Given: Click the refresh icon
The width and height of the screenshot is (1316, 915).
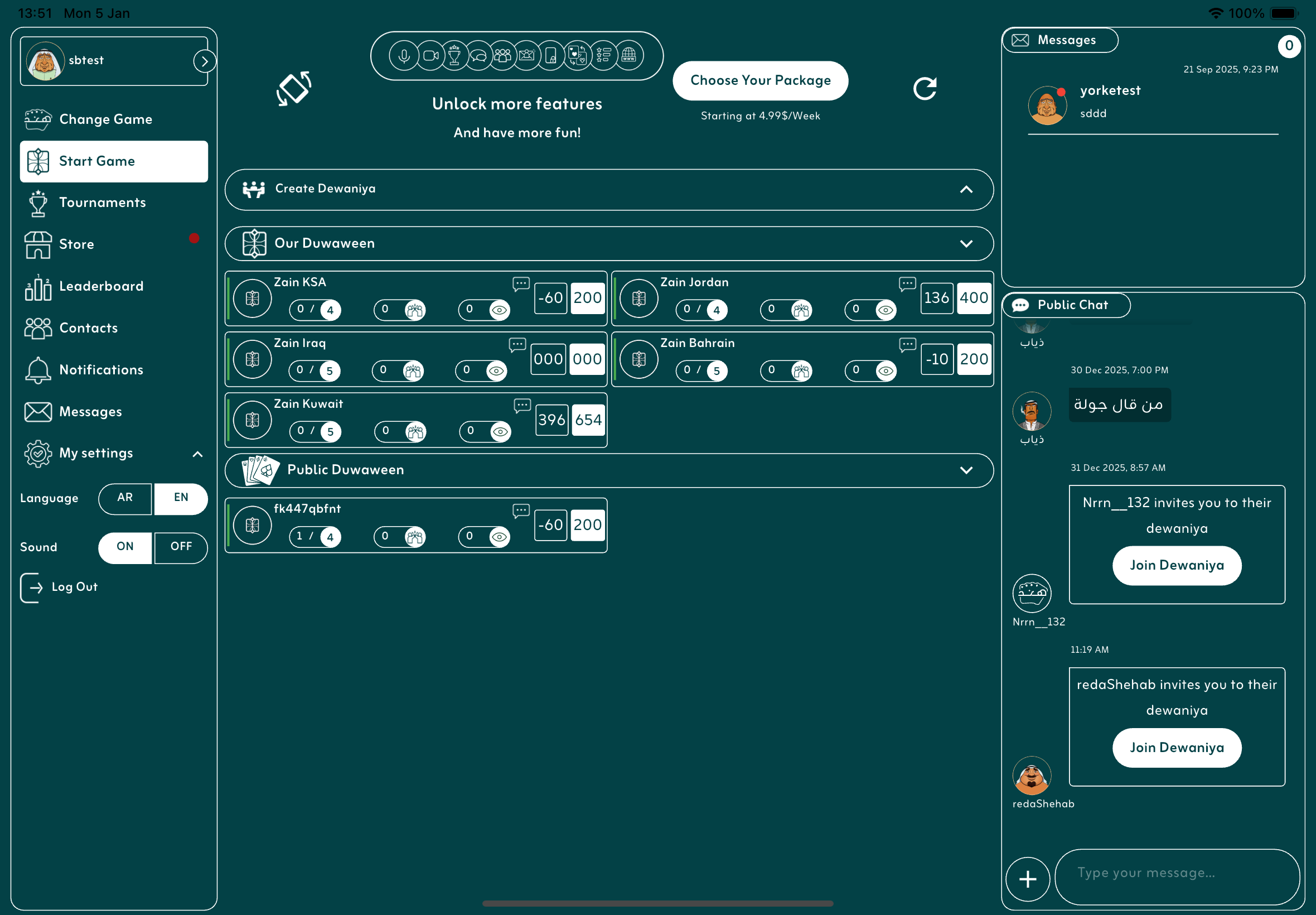Looking at the screenshot, I should coord(924,89).
